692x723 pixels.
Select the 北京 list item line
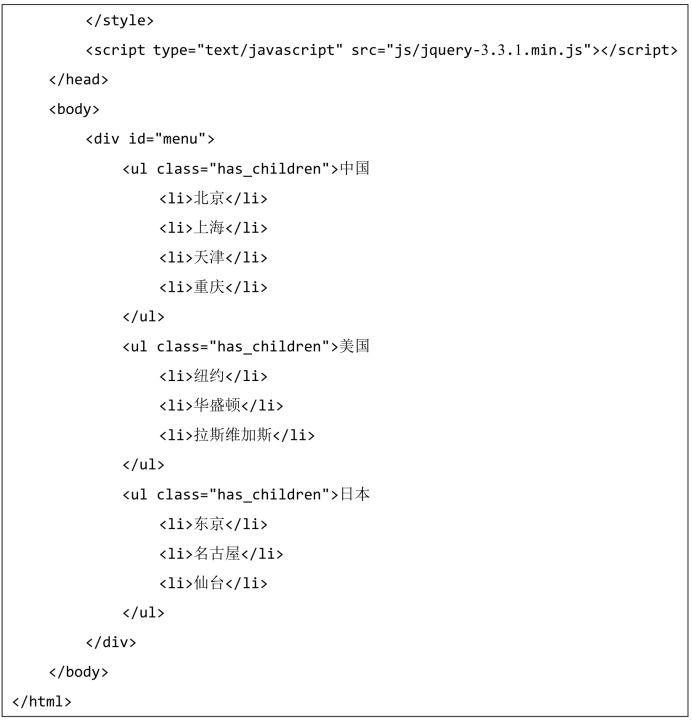213,198
